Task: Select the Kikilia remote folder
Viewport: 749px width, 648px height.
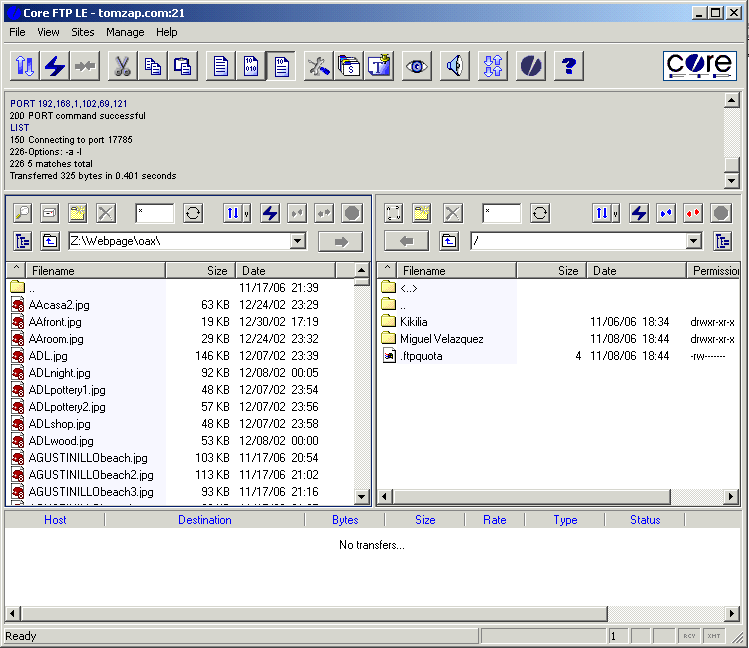Action: coord(413,322)
